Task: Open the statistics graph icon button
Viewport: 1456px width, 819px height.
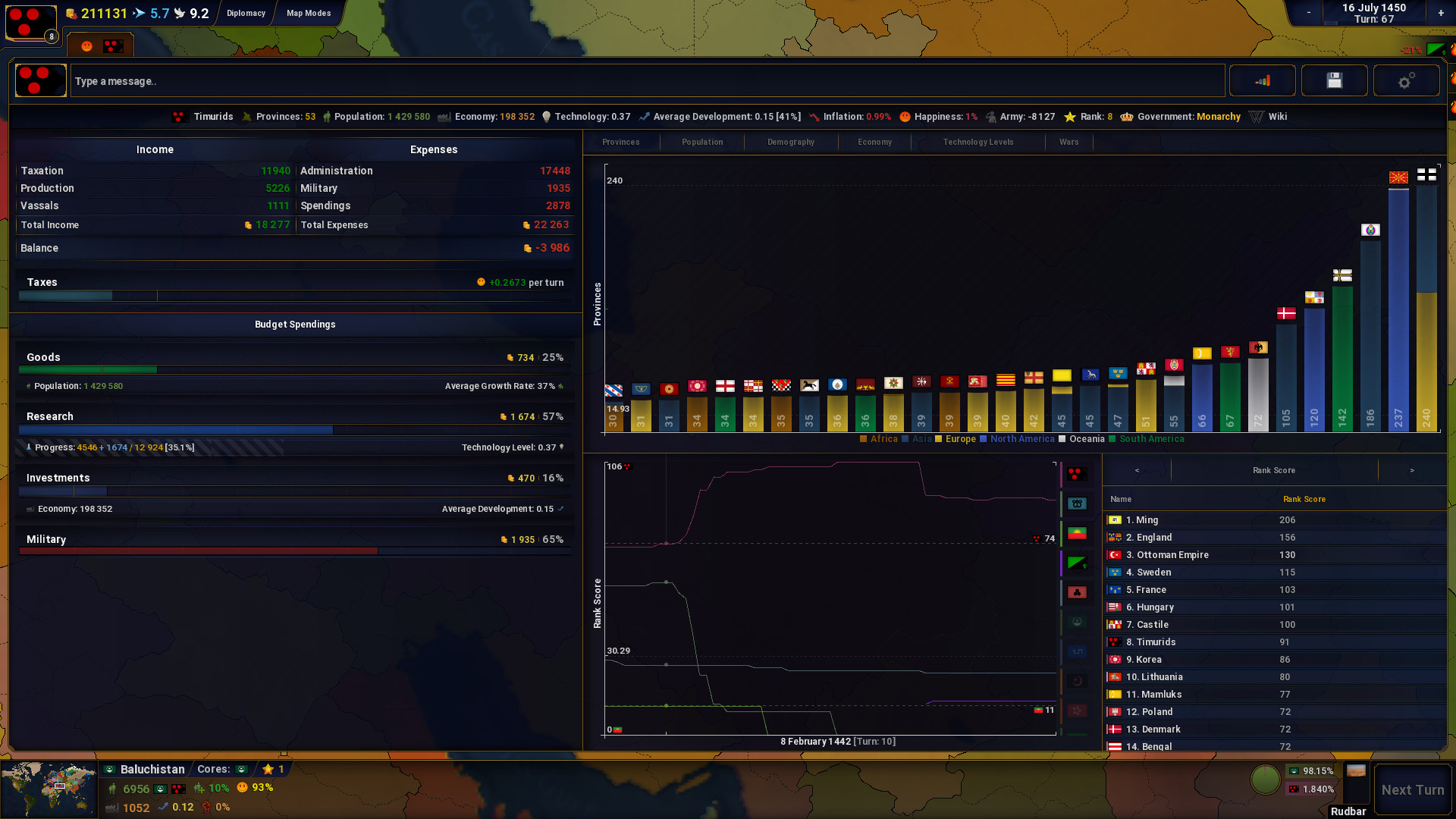Action: [x=1262, y=80]
